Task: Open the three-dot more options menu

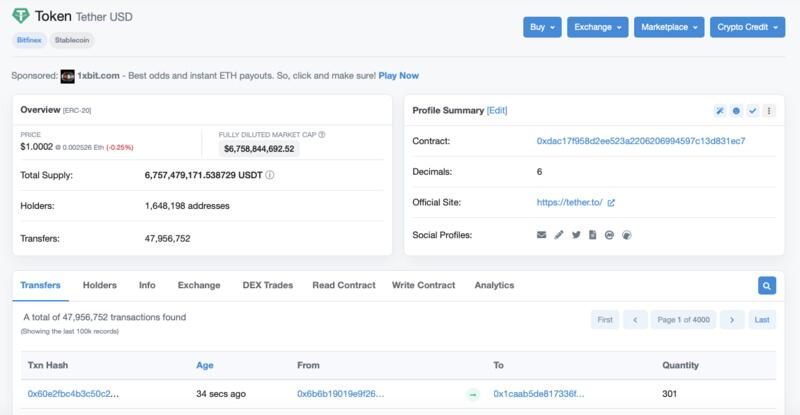Action: 769,111
